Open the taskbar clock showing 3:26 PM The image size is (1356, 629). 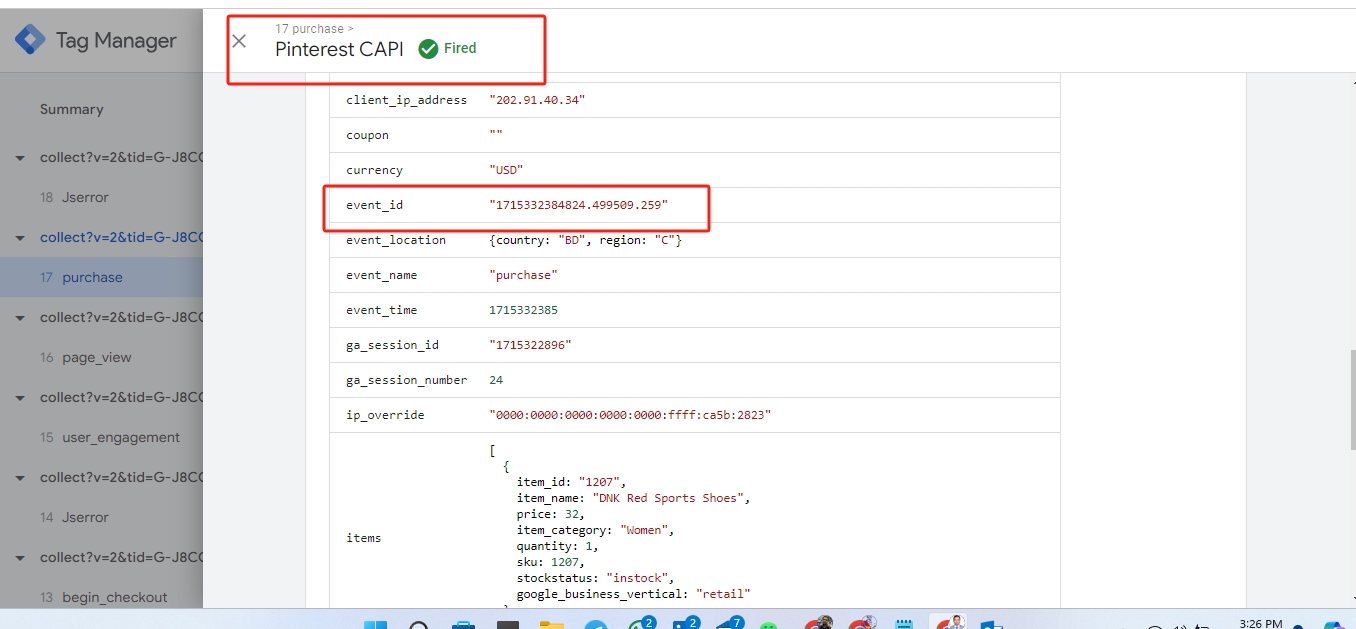pyautogui.click(x=1260, y=623)
